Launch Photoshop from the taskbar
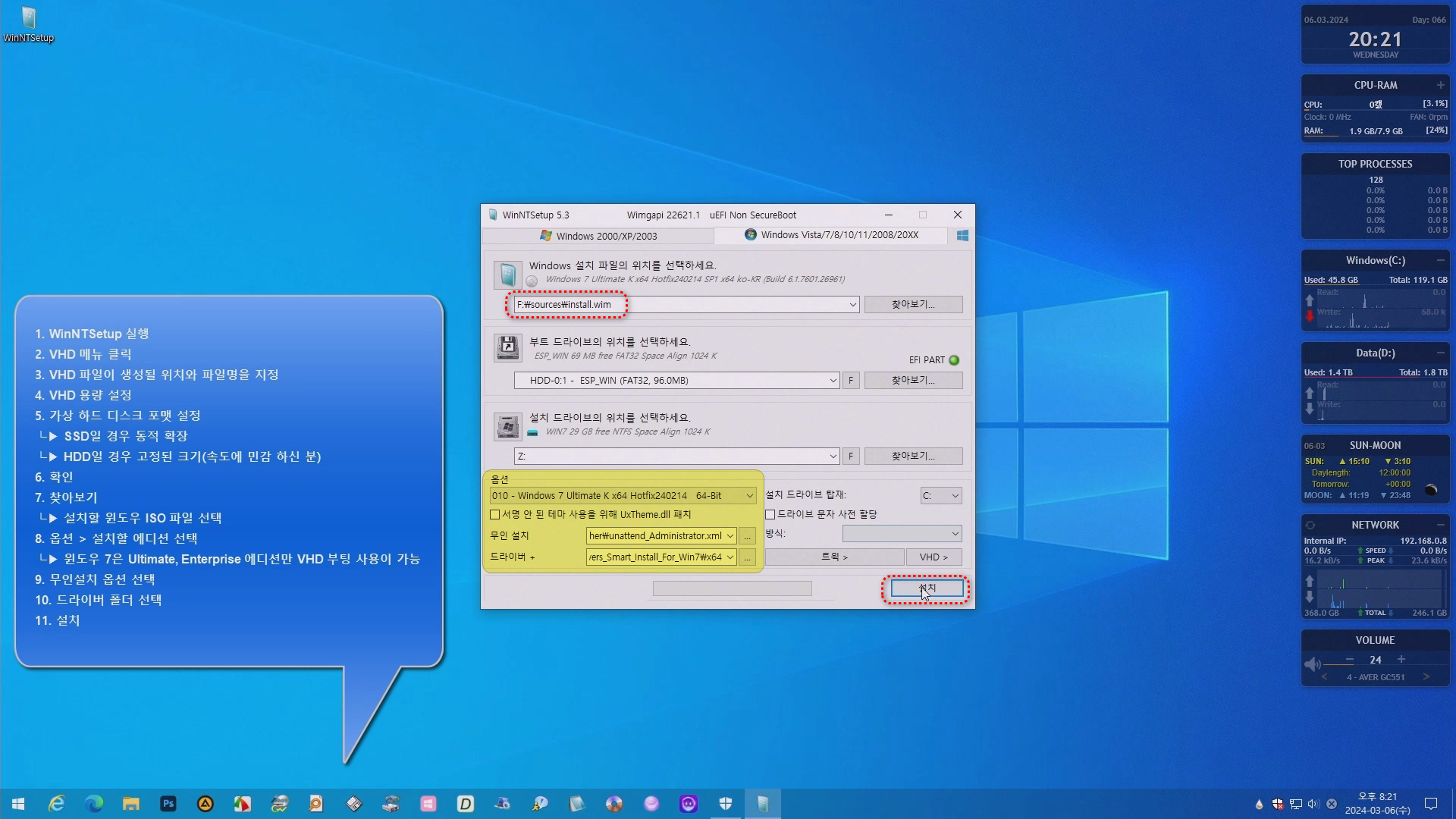The height and width of the screenshot is (819, 1456). pos(168,804)
